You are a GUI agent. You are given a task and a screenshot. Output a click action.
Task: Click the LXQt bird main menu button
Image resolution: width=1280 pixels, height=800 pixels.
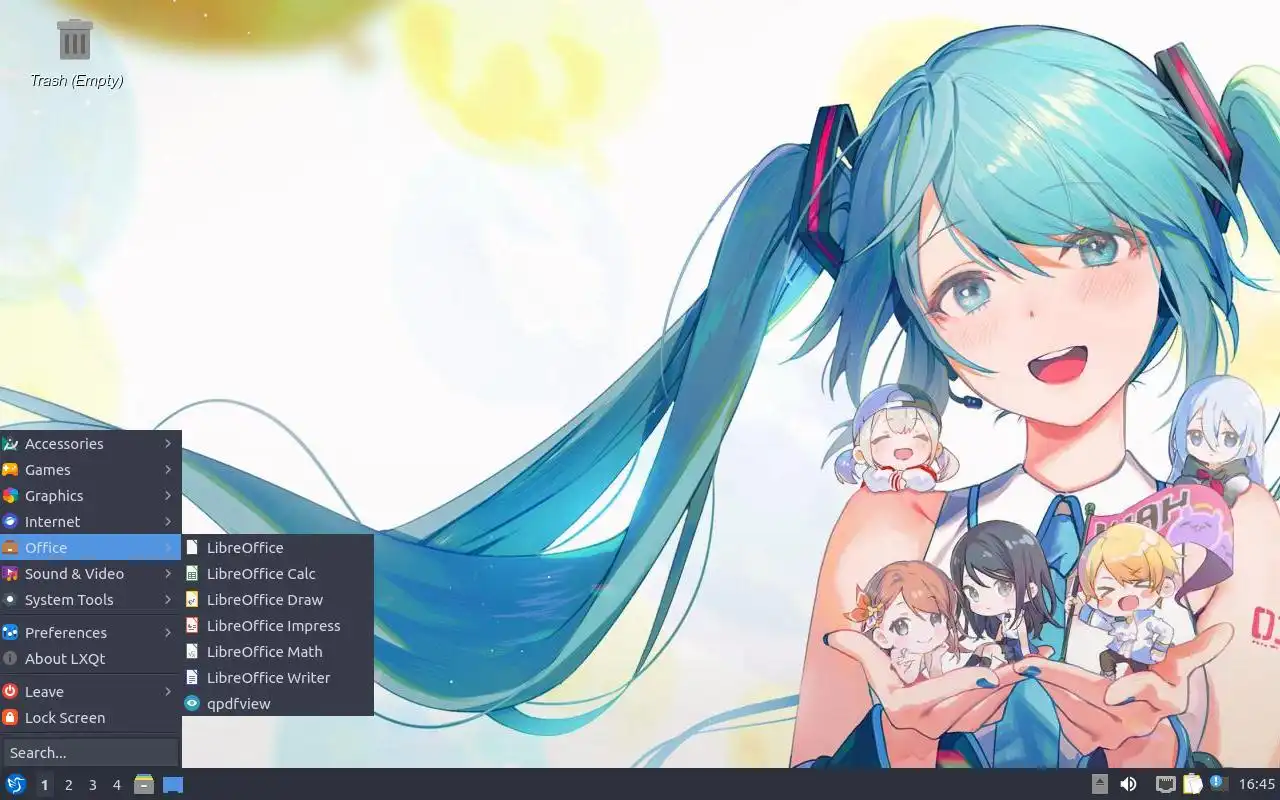point(16,785)
